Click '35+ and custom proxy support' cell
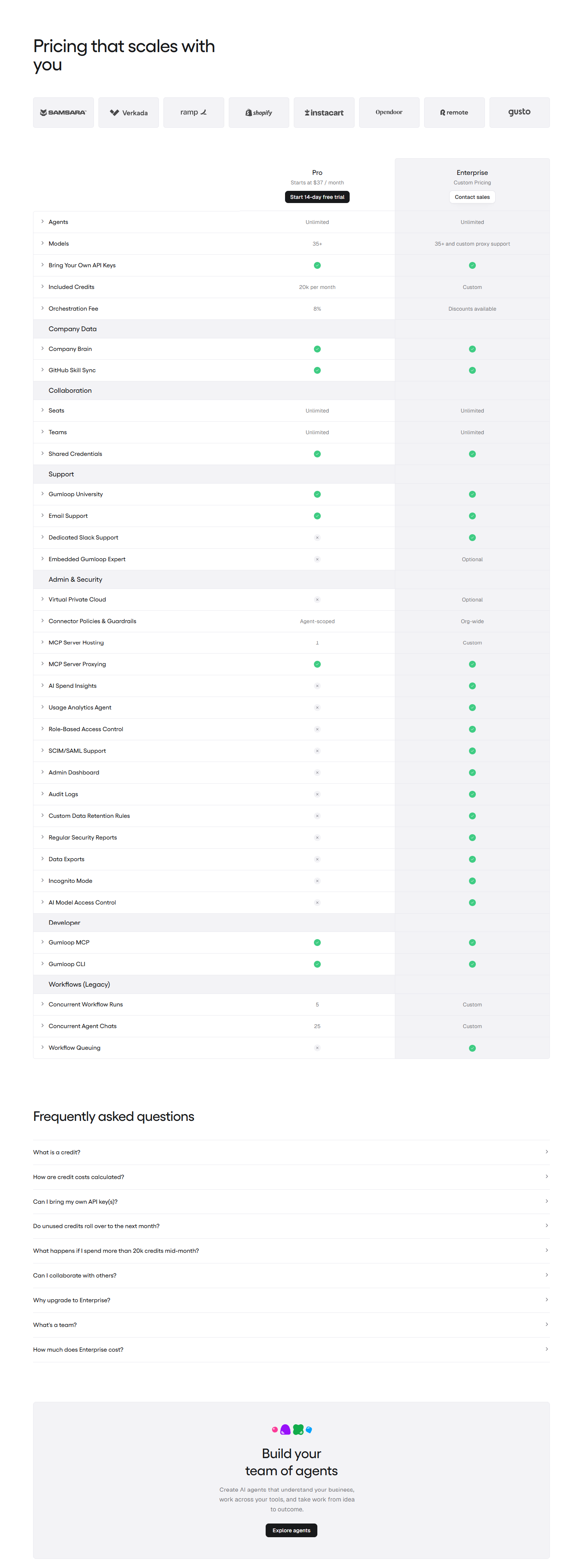Screen dimensions: 583x1568 (x=472, y=244)
